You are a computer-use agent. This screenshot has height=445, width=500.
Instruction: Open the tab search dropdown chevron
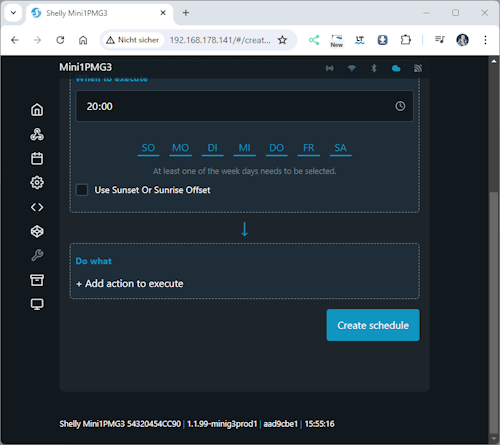point(13,13)
